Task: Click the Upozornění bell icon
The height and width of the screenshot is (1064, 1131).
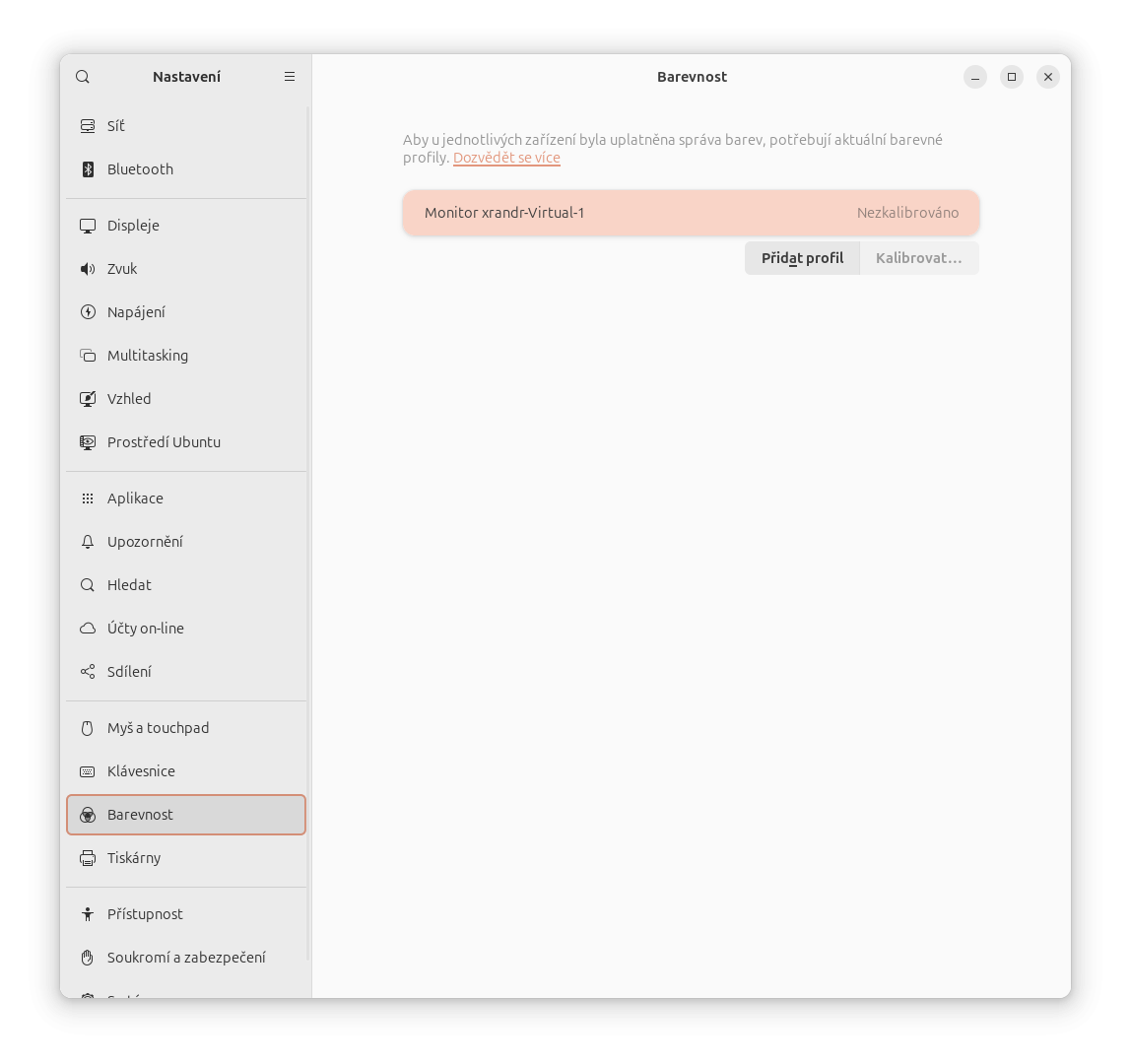Action: (88, 542)
